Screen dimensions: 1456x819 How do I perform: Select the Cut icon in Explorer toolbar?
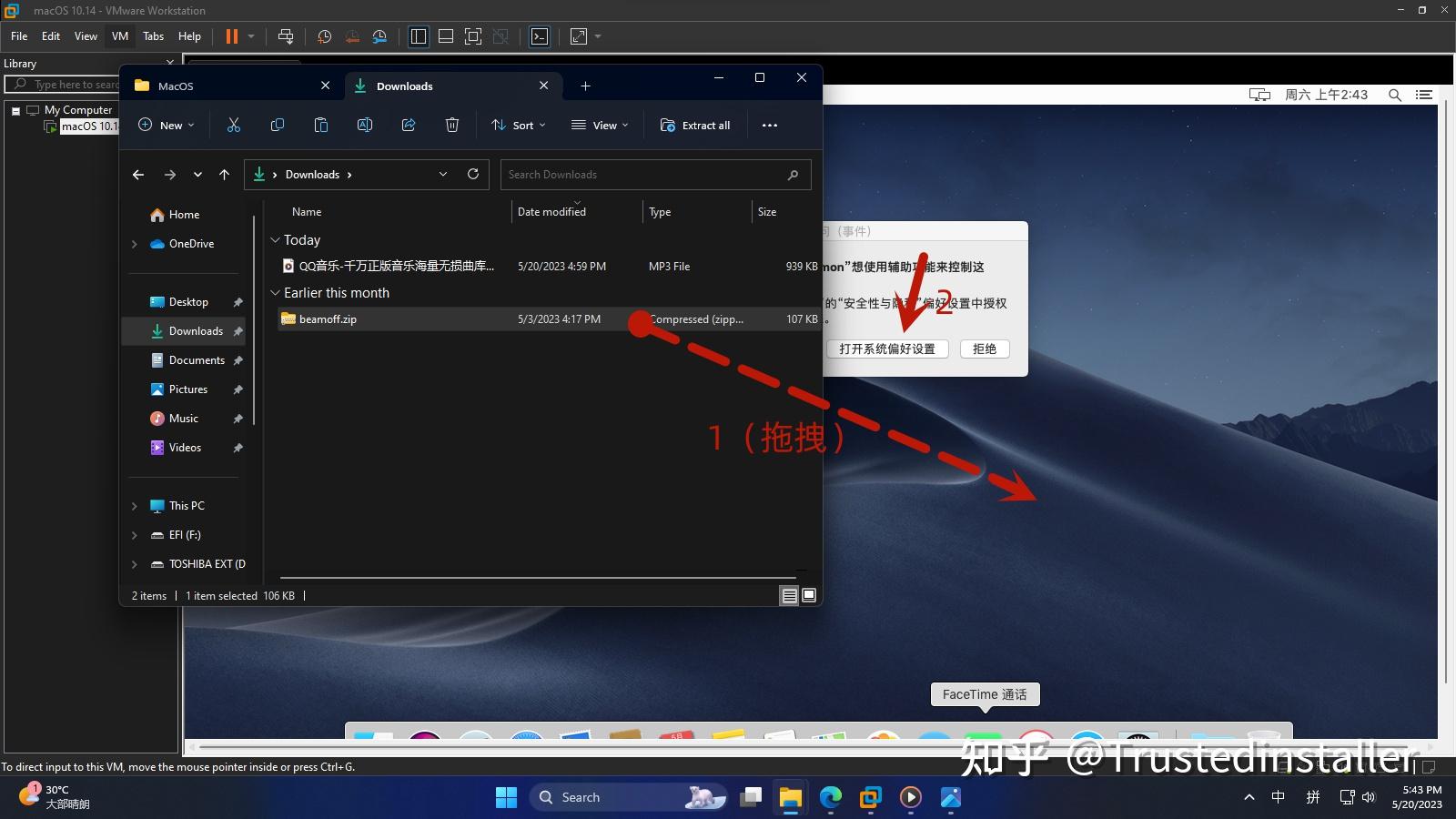pyautogui.click(x=234, y=125)
